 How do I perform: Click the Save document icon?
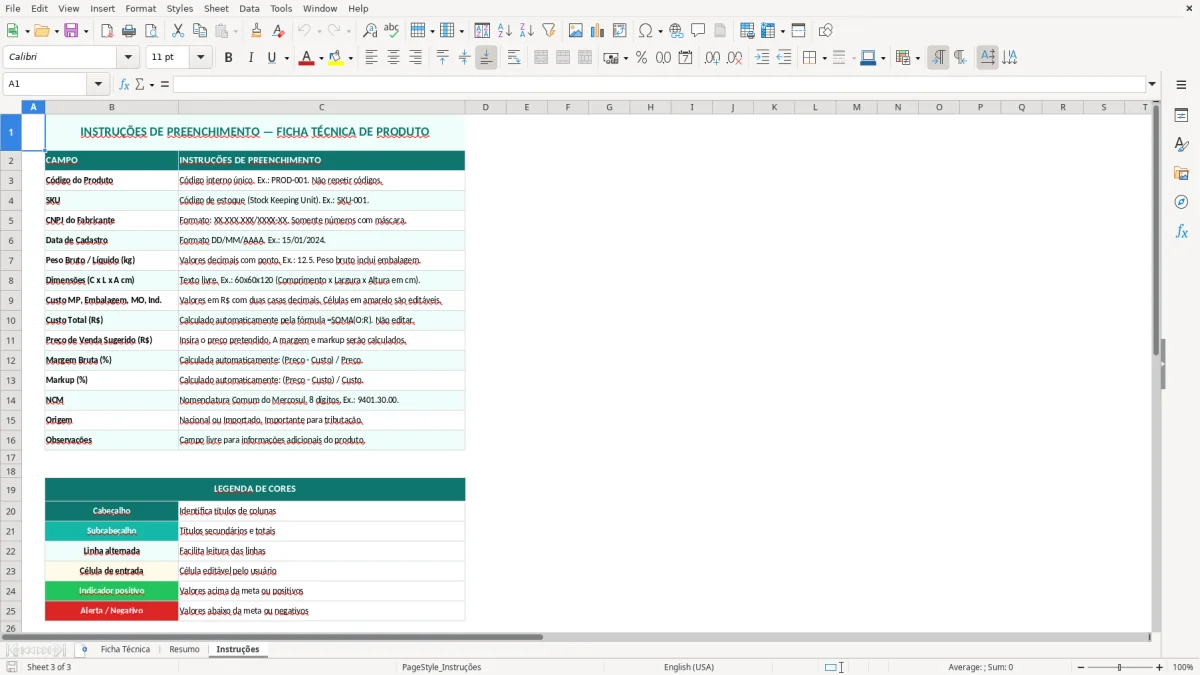(71, 31)
